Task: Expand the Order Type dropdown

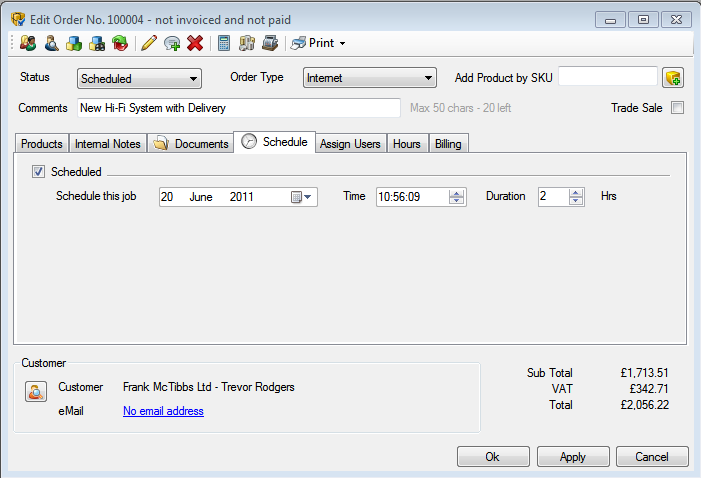Action: click(x=369, y=78)
